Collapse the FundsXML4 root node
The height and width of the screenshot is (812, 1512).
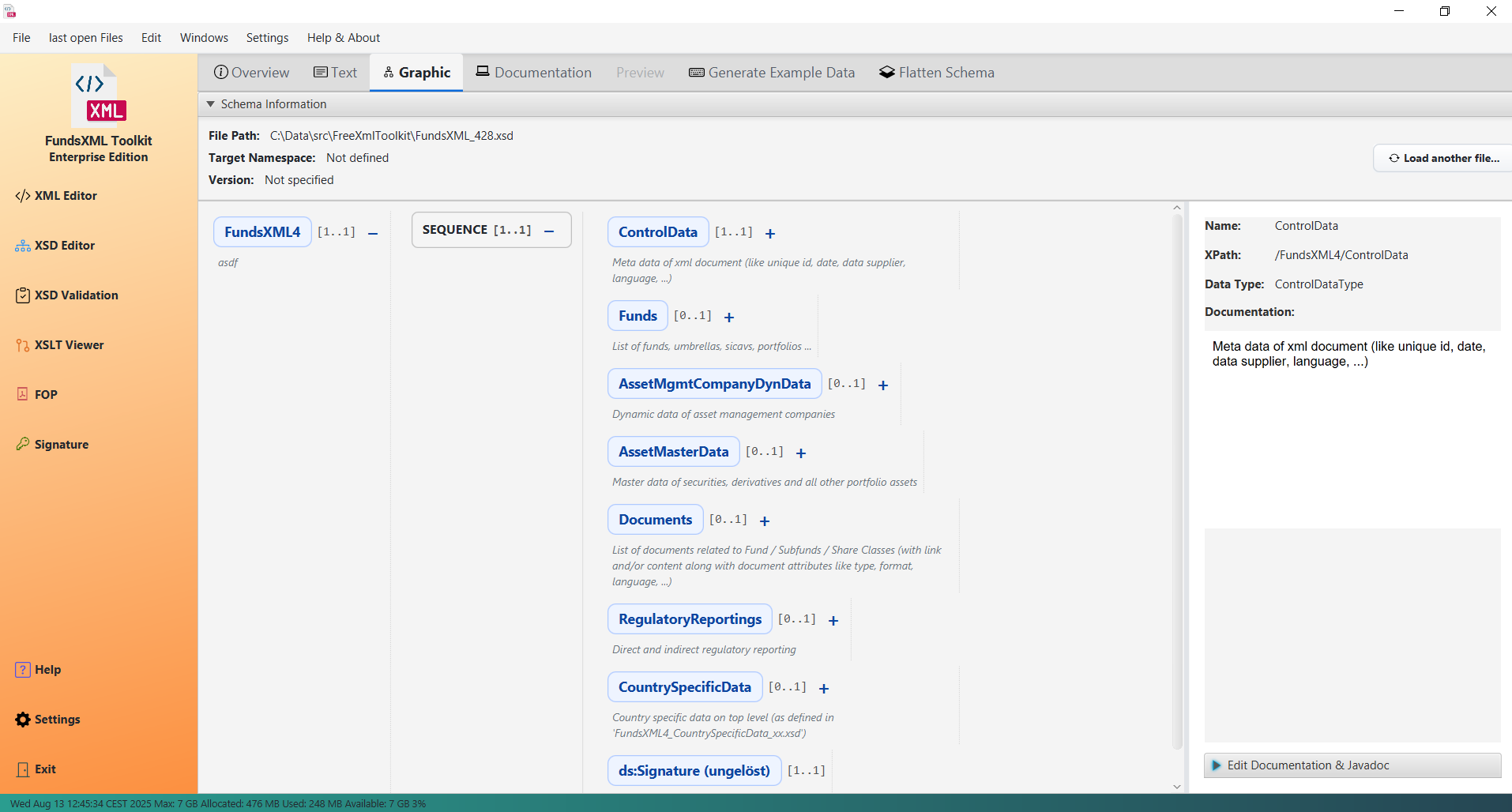(x=373, y=233)
